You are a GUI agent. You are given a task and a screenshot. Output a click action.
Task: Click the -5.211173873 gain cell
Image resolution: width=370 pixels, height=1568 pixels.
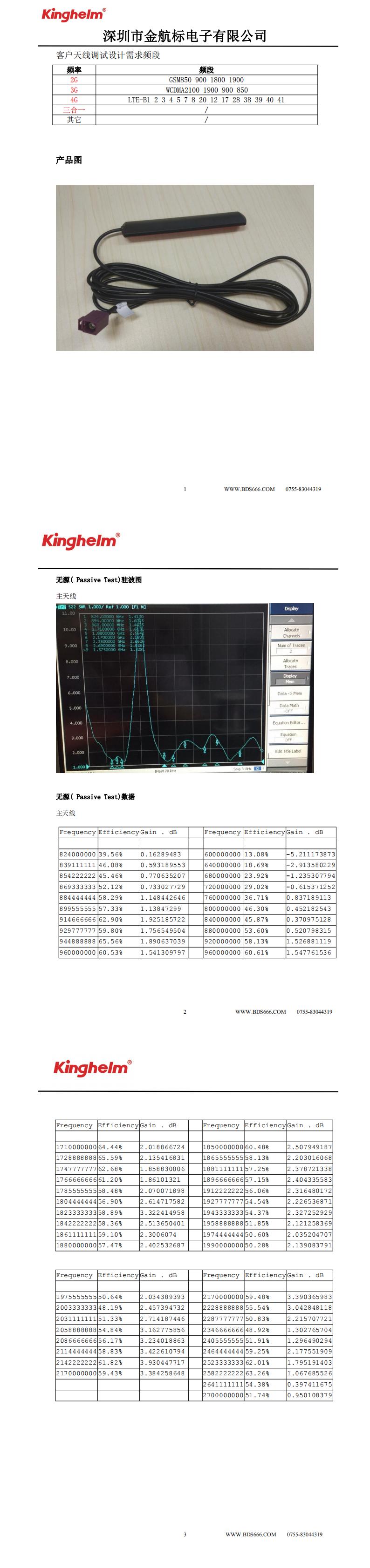coord(311,854)
